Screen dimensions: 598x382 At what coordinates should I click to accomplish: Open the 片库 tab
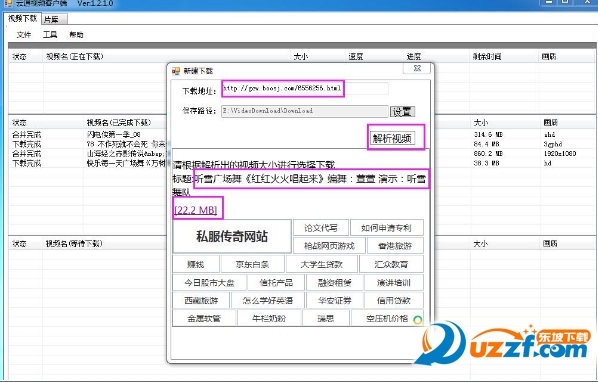(54, 19)
